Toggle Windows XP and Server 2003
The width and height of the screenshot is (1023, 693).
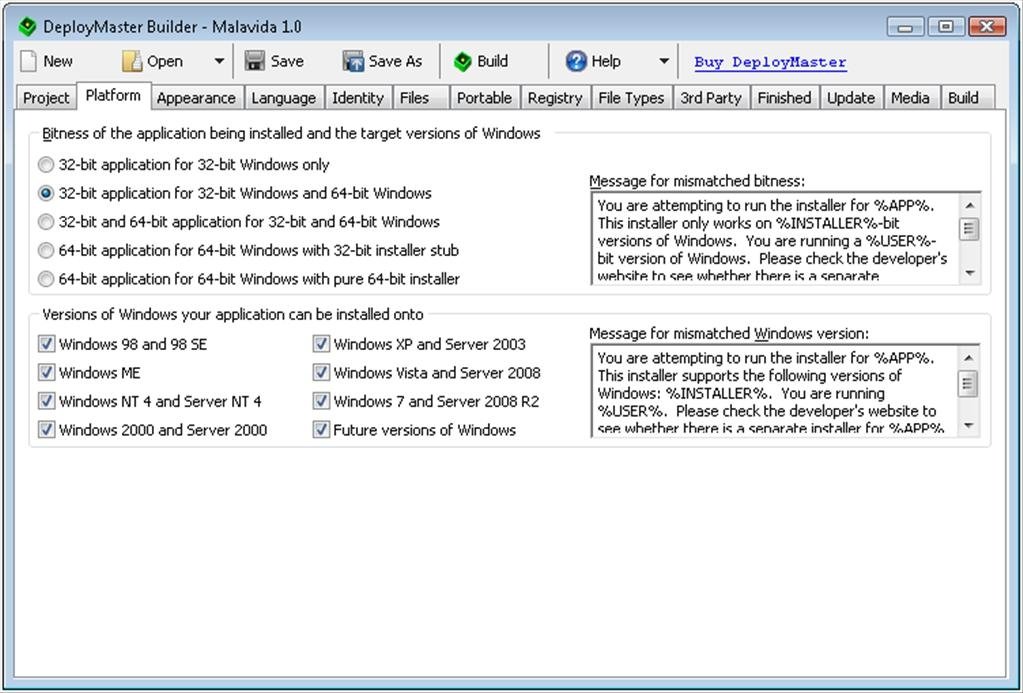pos(321,344)
